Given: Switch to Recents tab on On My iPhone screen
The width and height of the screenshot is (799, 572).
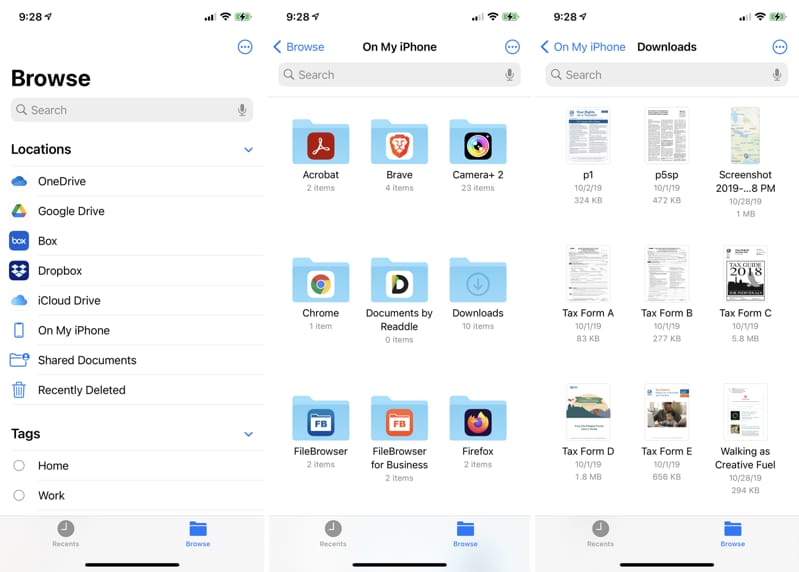Looking at the screenshot, I should pos(333,533).
